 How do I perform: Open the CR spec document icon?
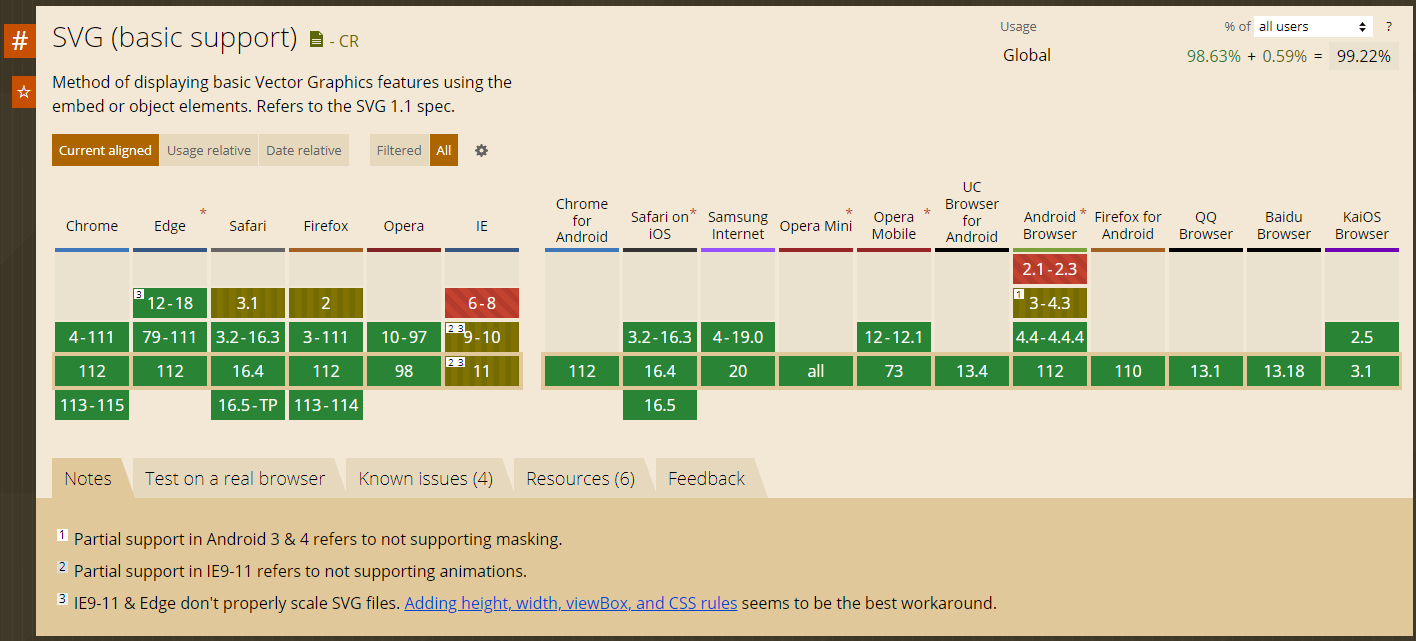coord(316,40)
